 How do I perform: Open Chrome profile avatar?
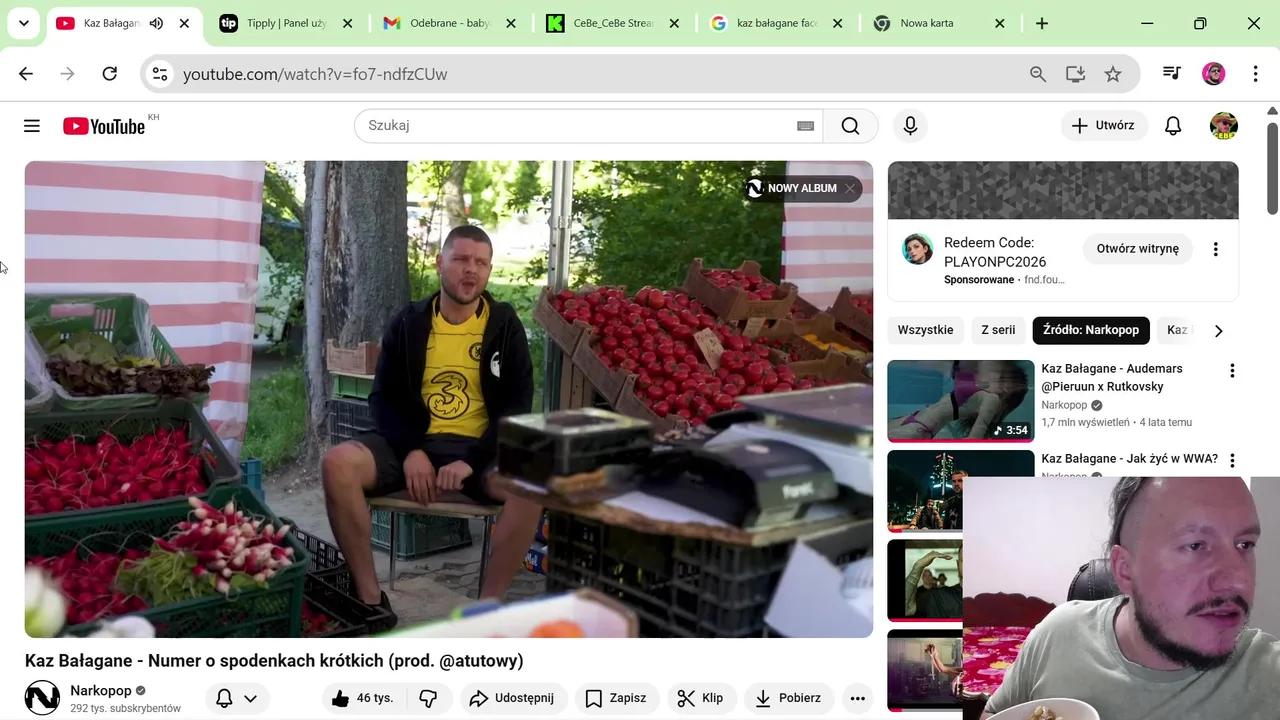pyautogui.click(x=1214, y=74)
